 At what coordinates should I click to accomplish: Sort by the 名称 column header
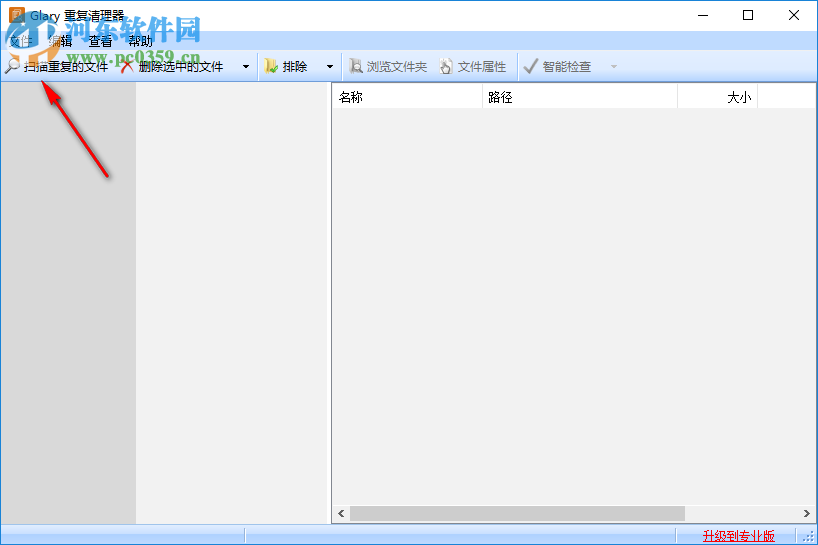tap(407, 97)
